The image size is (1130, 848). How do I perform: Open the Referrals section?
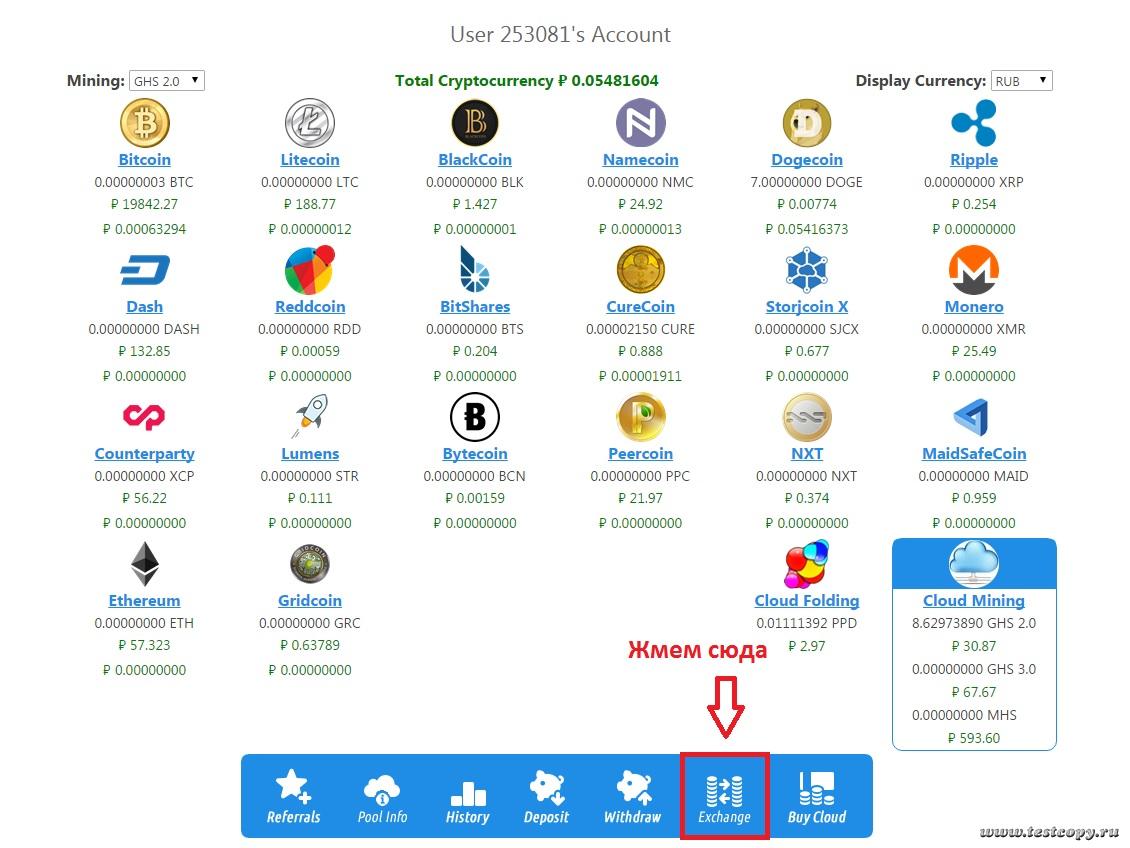293,797
